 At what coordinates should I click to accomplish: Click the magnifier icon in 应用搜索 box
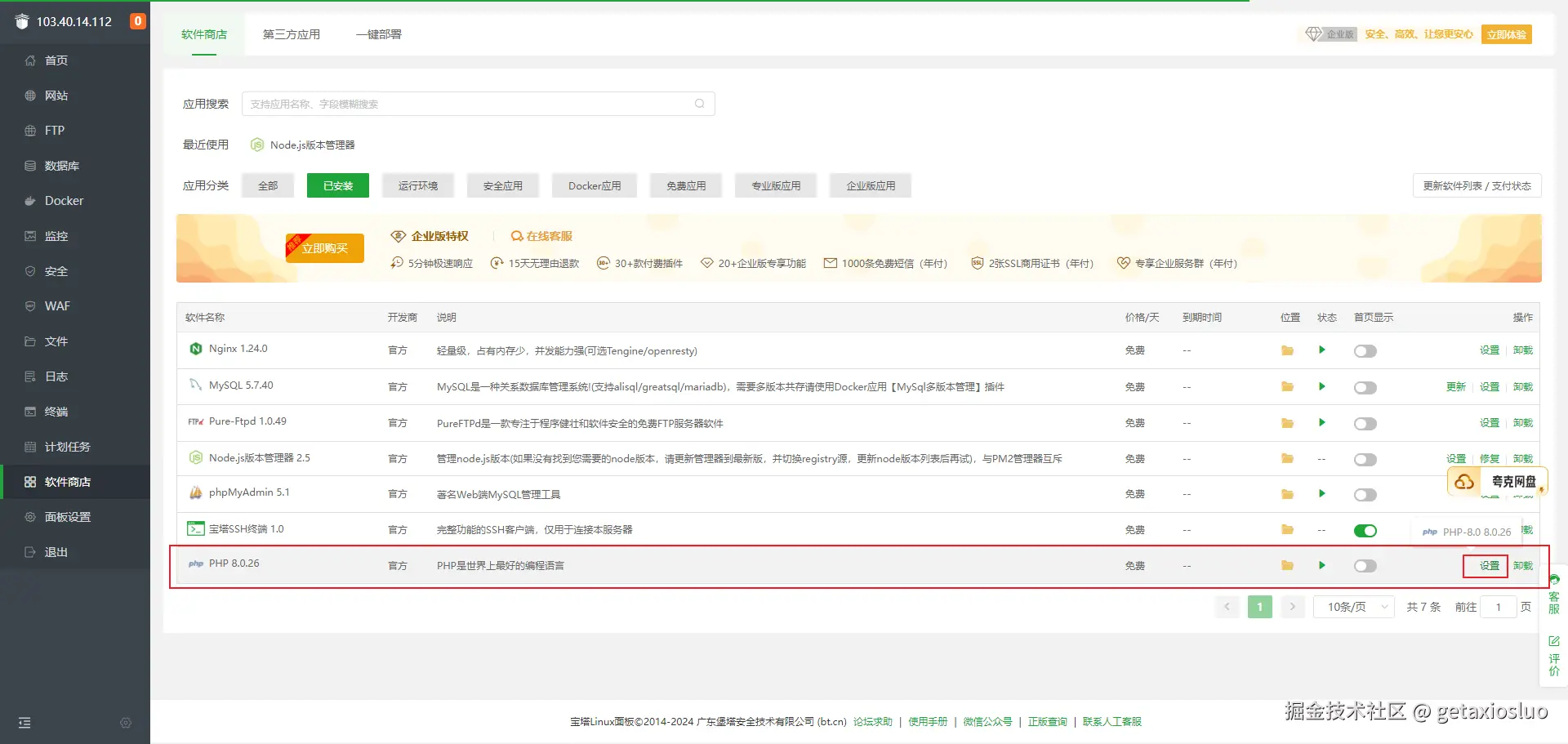pyautogui.click(x=700, y=104)
